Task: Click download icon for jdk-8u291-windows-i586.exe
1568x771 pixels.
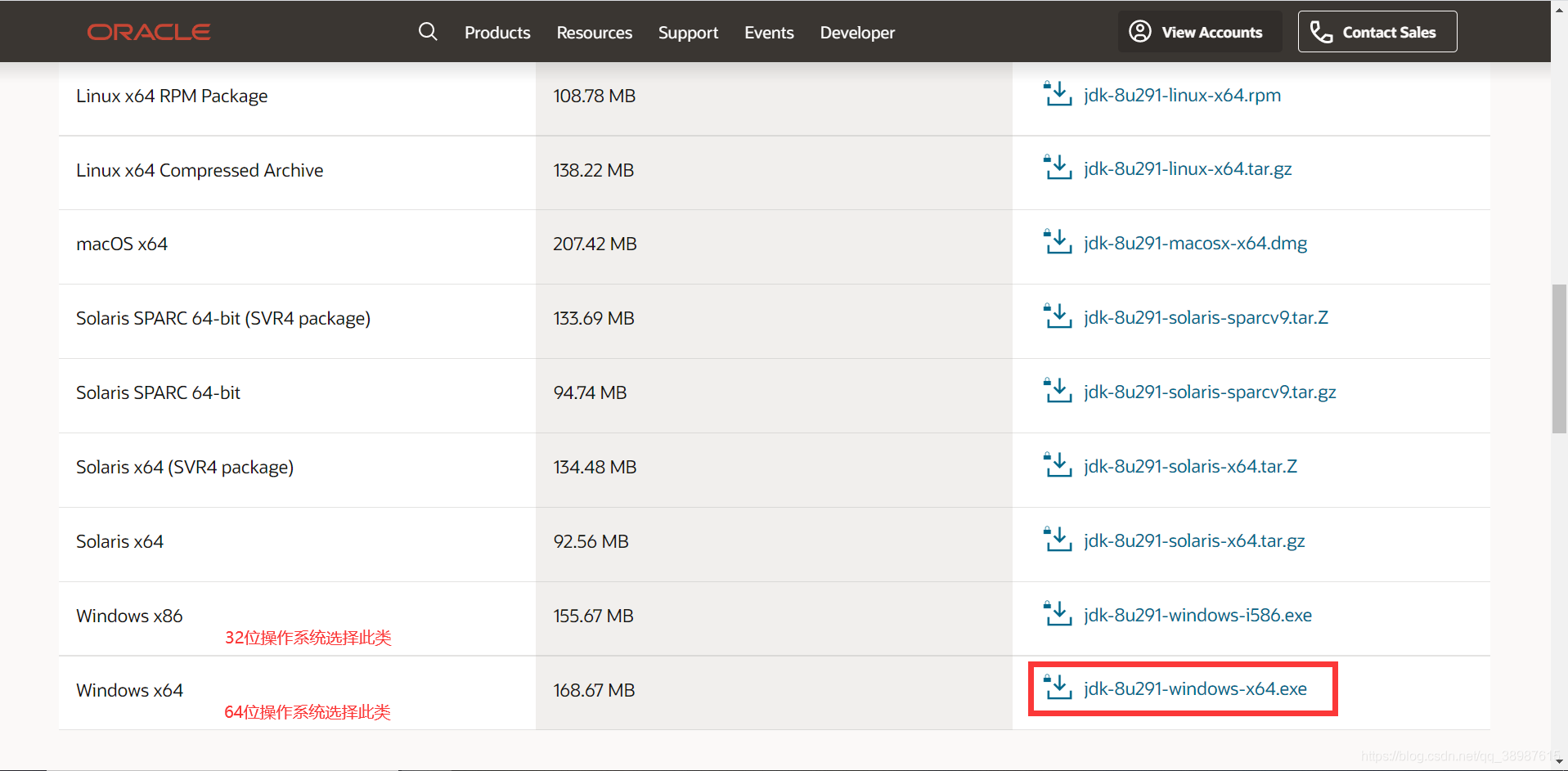Action: coord(1058,614)
